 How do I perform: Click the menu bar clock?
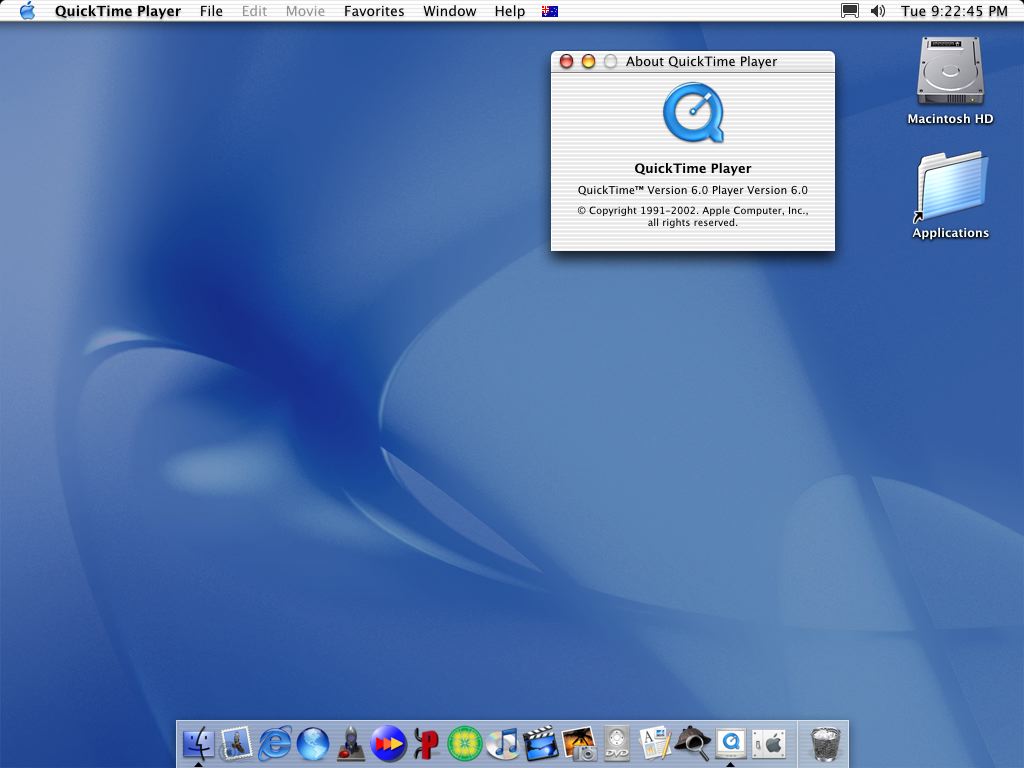click(954, 11)
